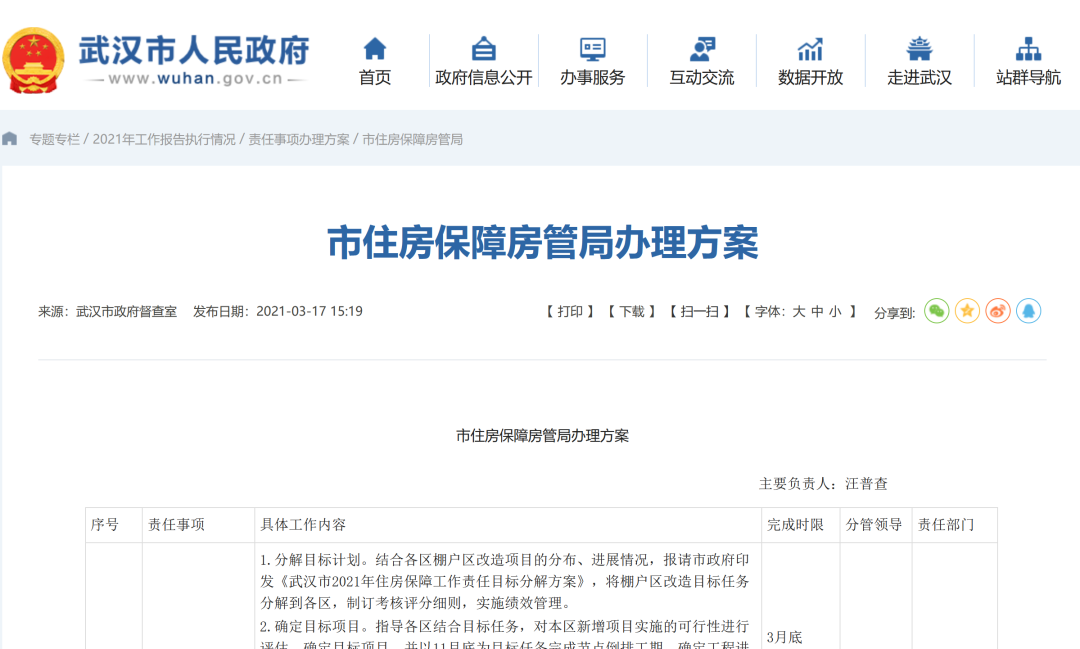Click the 打印 print button
This screenshot has height=649, width=1080.
(x=570, y=312)
